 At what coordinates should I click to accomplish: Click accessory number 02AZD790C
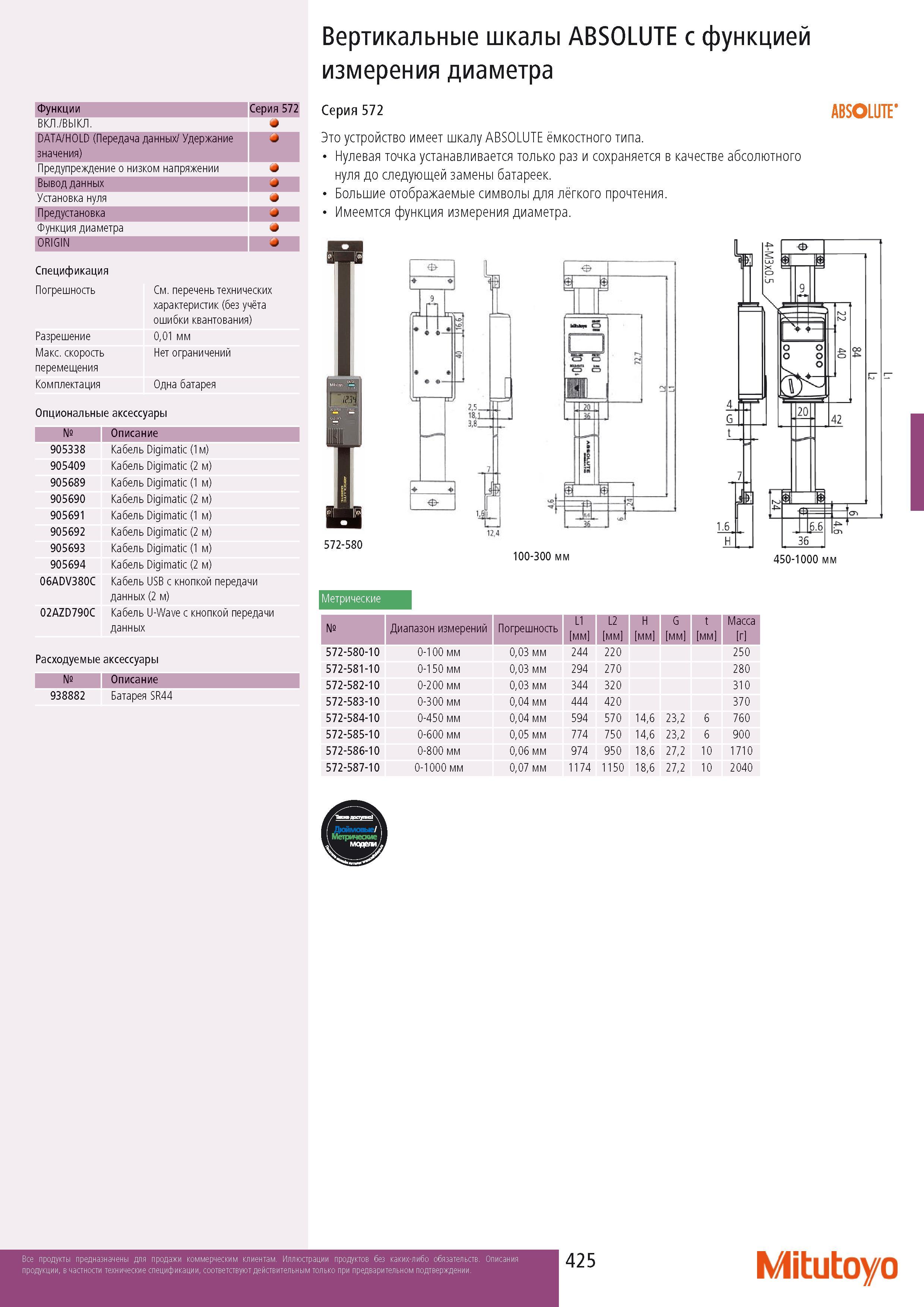(x=68, y=613)
